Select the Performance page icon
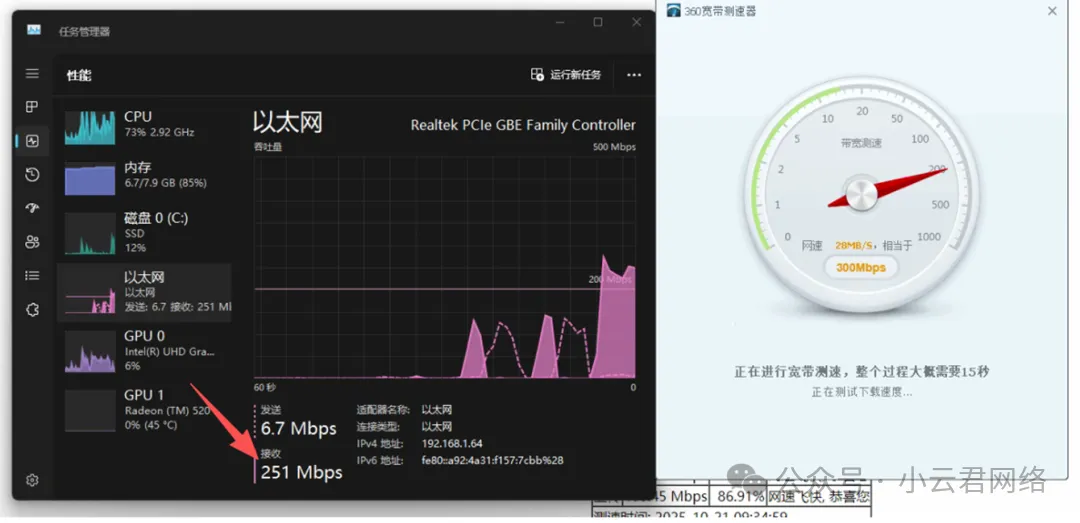Screen dimensions: 1080x523 [32, 141]
